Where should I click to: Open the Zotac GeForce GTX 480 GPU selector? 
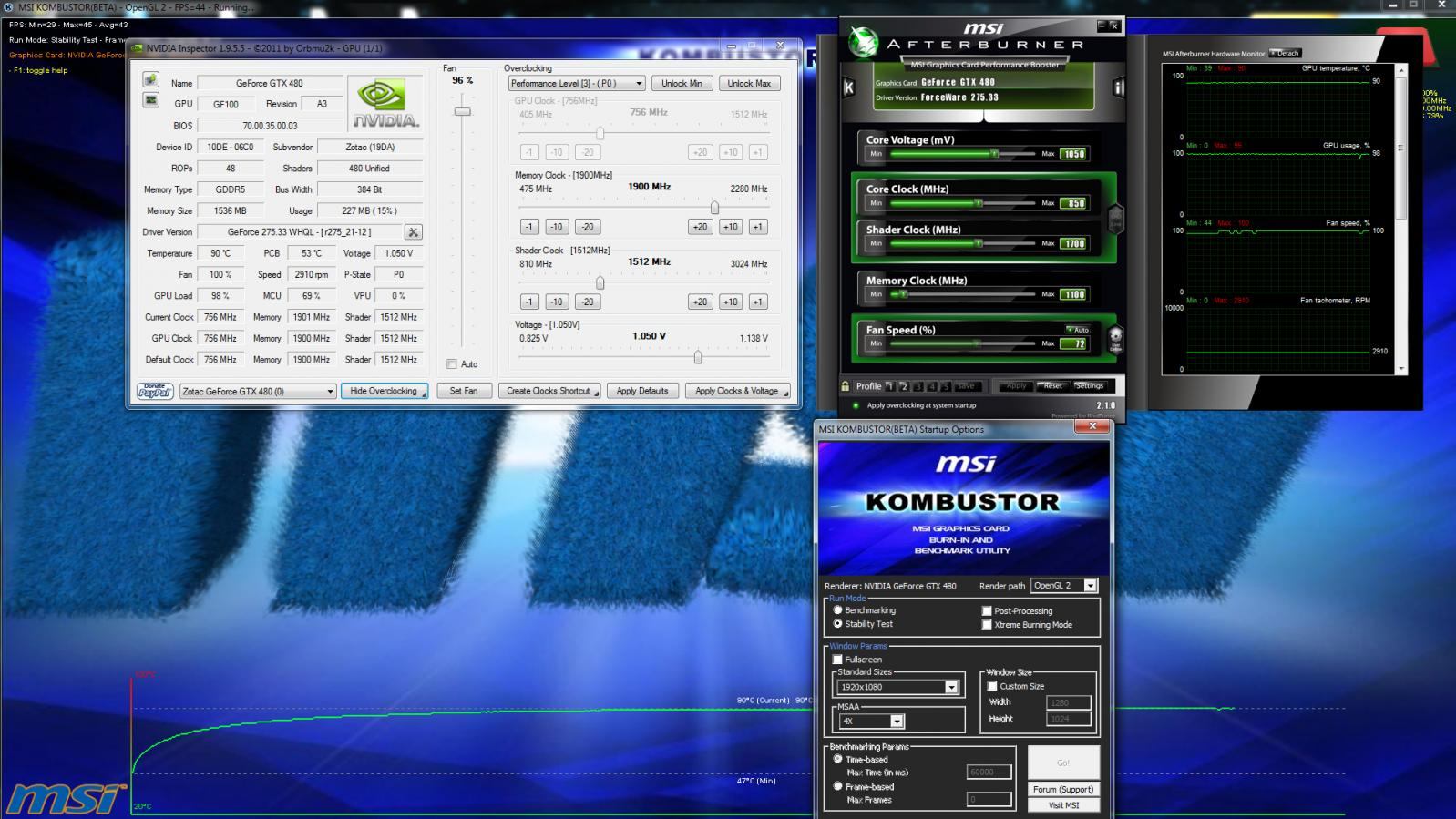(x=258, y=391)
